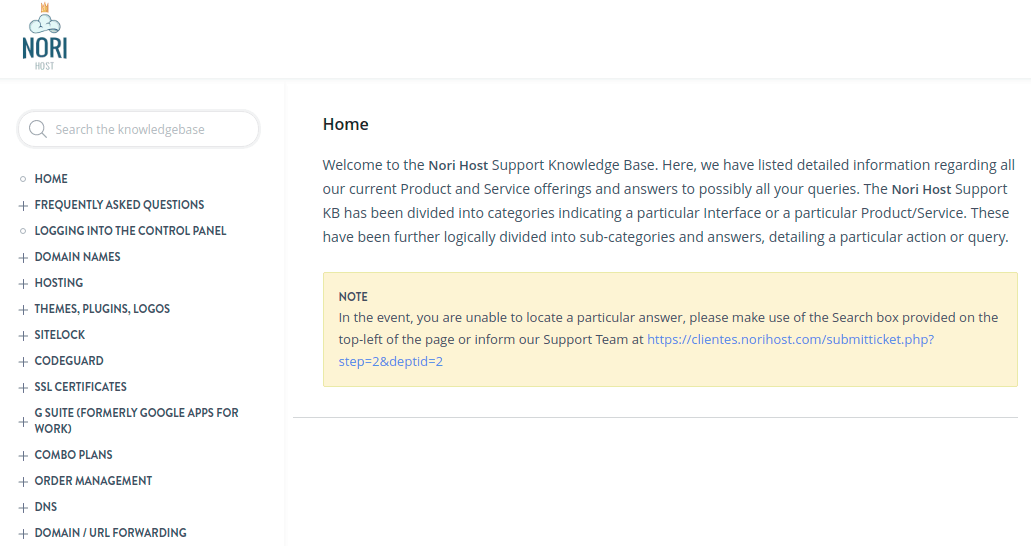
Task: Open Logging into the Control Panel
Action: tap(130, 231)
